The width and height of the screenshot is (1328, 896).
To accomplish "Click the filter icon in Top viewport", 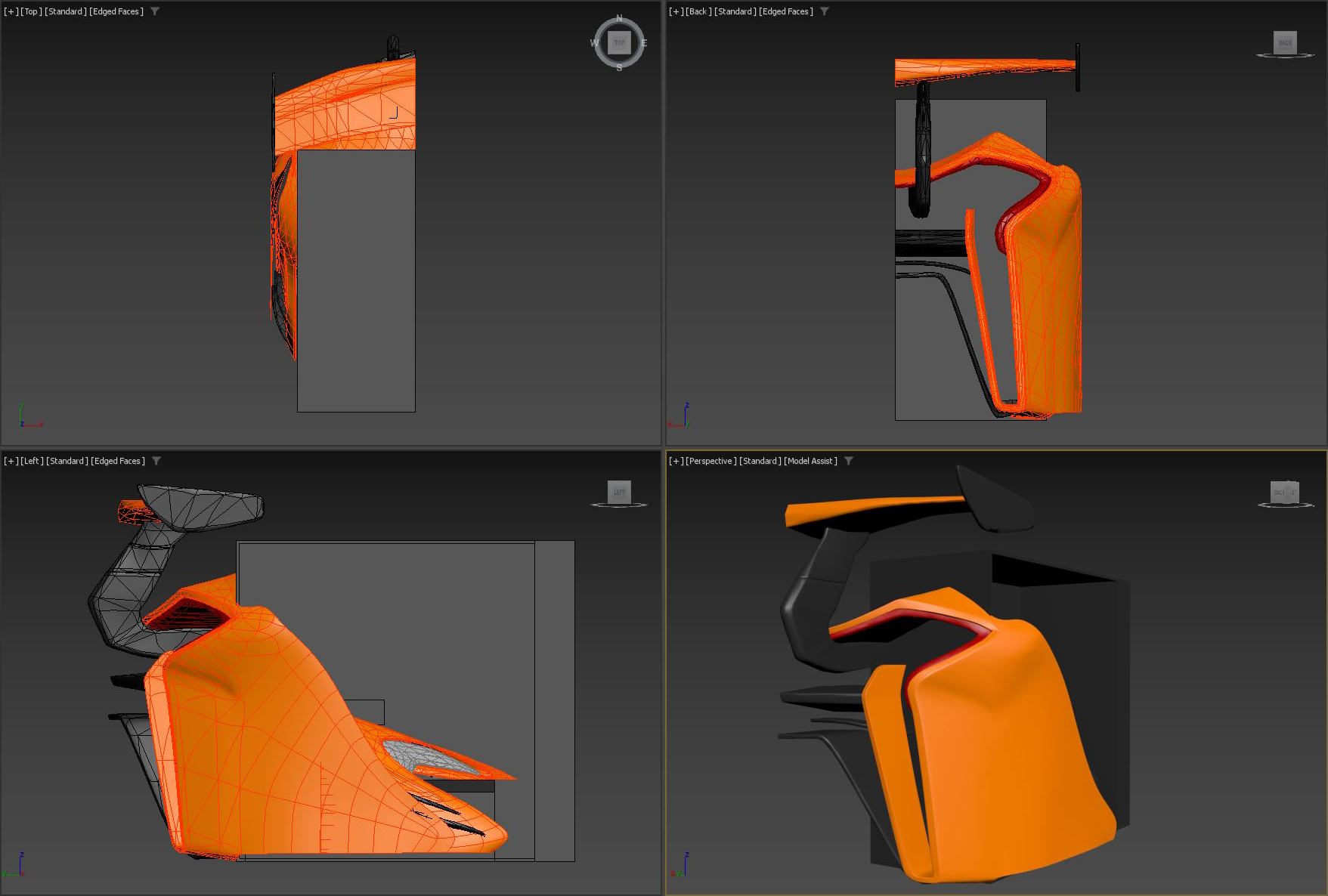I will pos(155,11).
